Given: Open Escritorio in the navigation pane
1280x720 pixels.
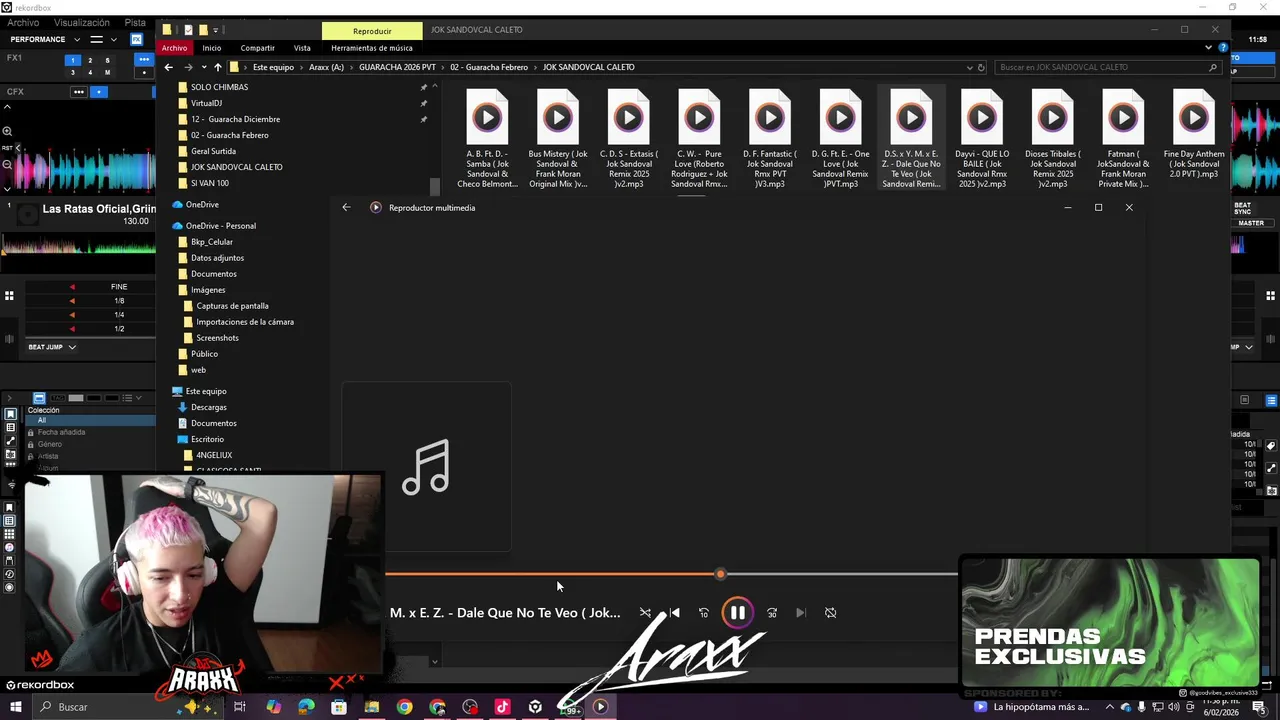Looking at the screenshot, I should click(207, 439).
